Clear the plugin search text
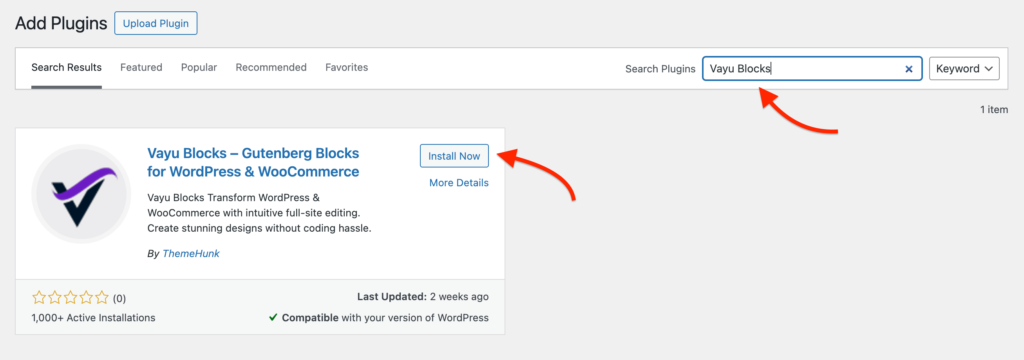The height and width of the screenshot is (360, 1024). pos(908,69)
